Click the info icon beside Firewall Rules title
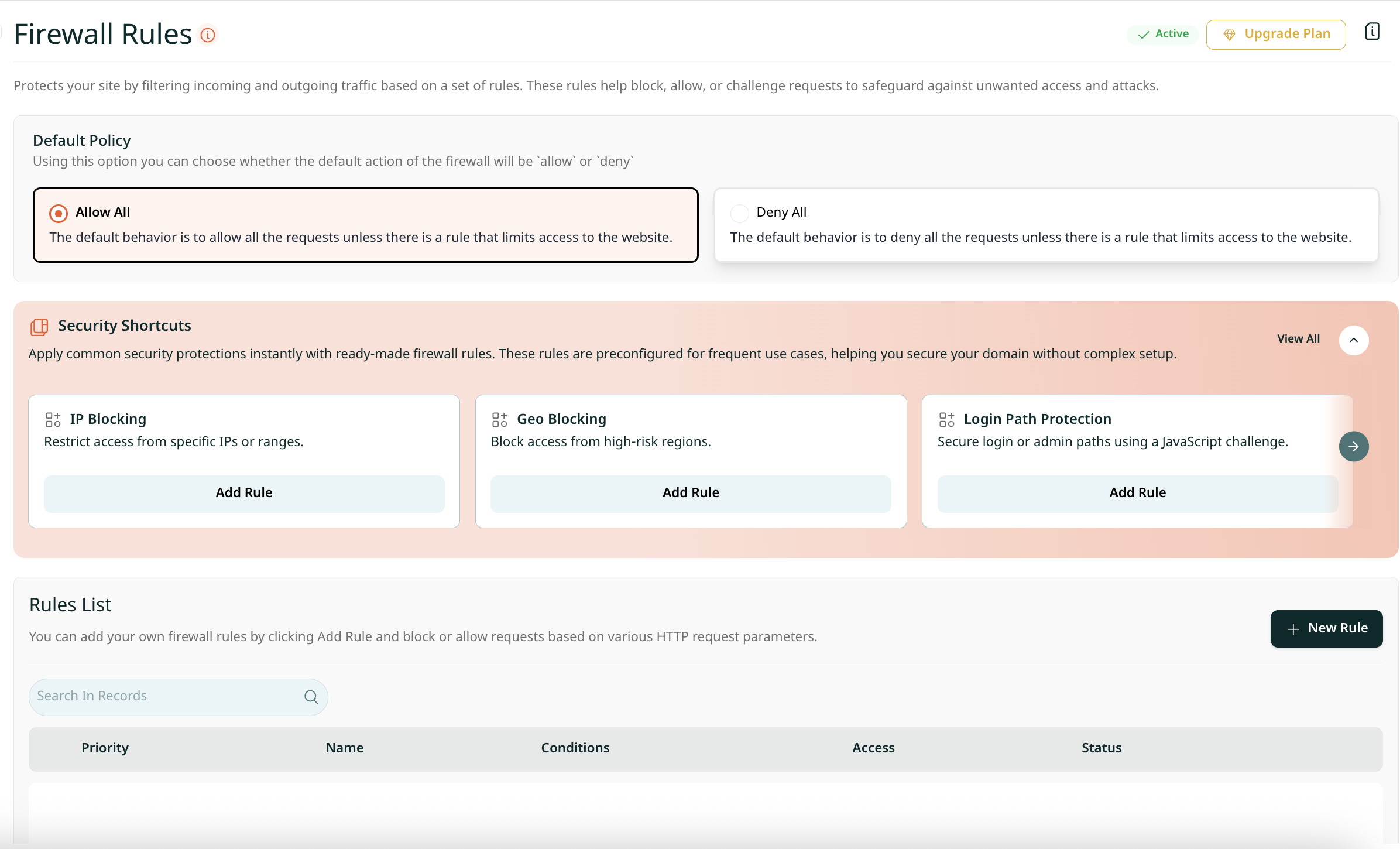Image resolution: width=1400 pixels, height=849 pixels. 208,35
